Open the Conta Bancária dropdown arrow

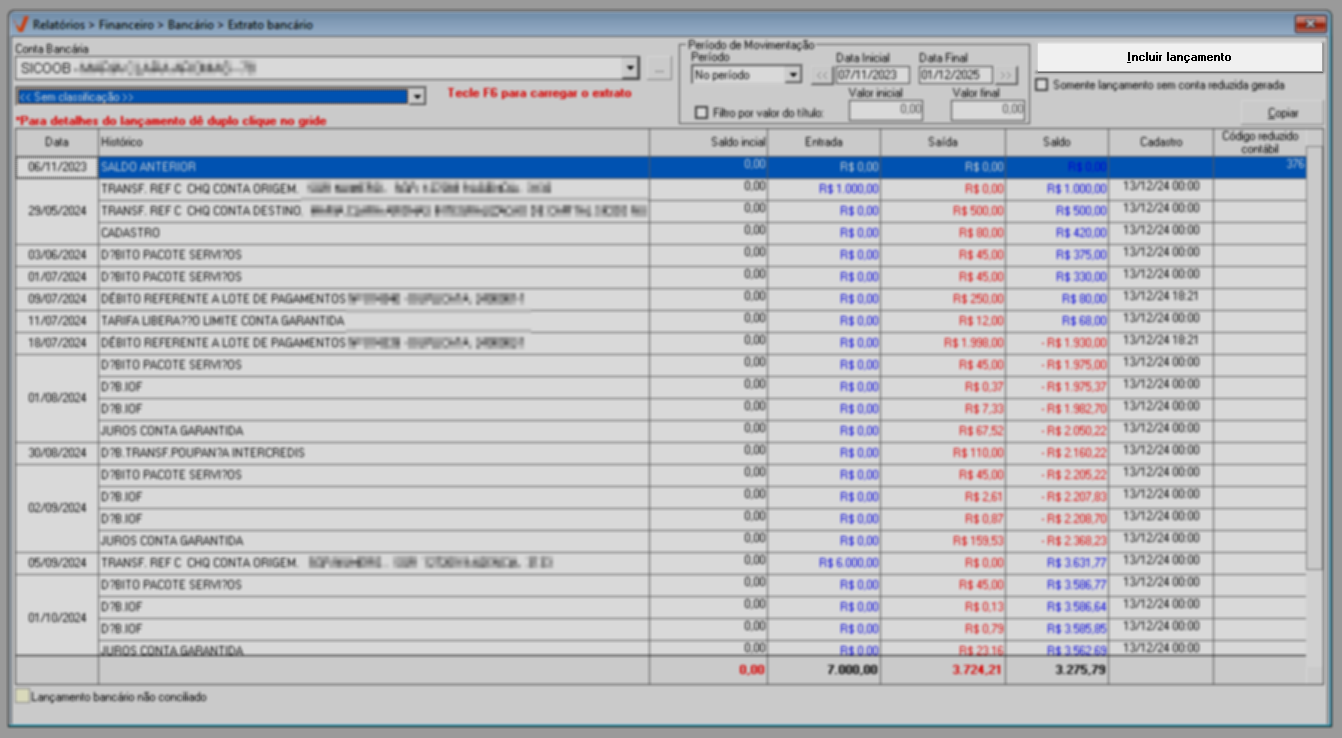click(630, 69)
